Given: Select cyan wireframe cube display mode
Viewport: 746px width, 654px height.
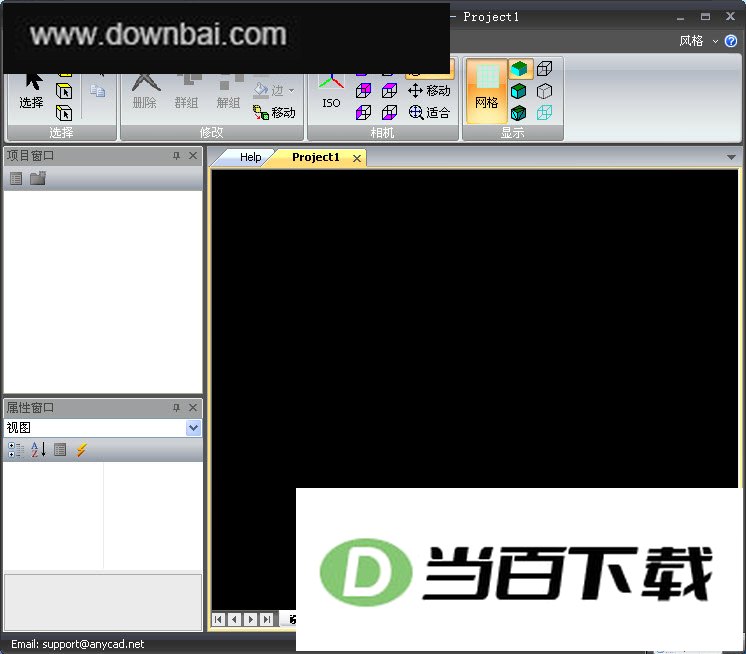Looking at the screenshot, I should pos(544,113).
